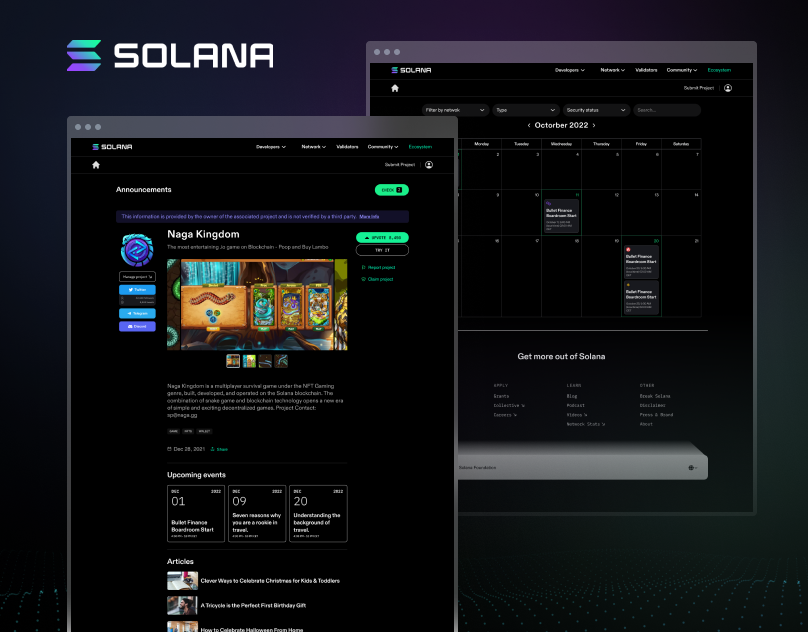Open the project's Discord button
808x632 pixels.
137,326
